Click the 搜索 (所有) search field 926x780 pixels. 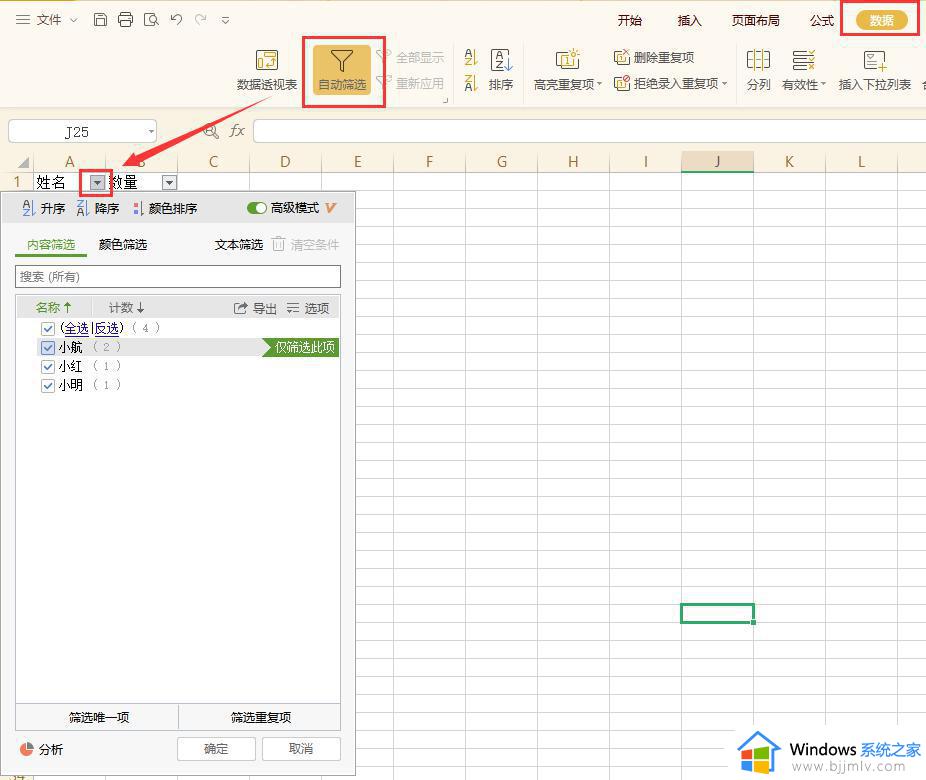(x=178, y=276)
